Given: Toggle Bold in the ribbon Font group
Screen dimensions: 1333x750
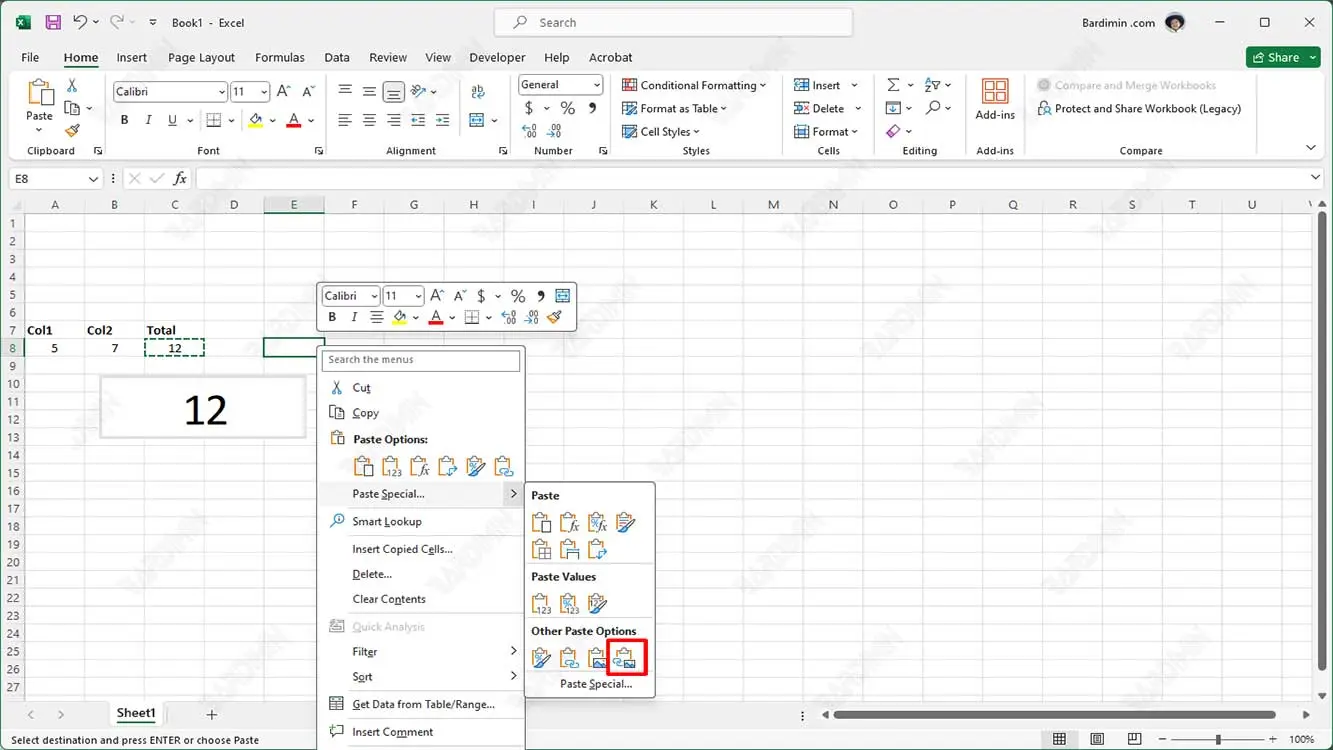Looking at the screenshot, I should point(124,120).
